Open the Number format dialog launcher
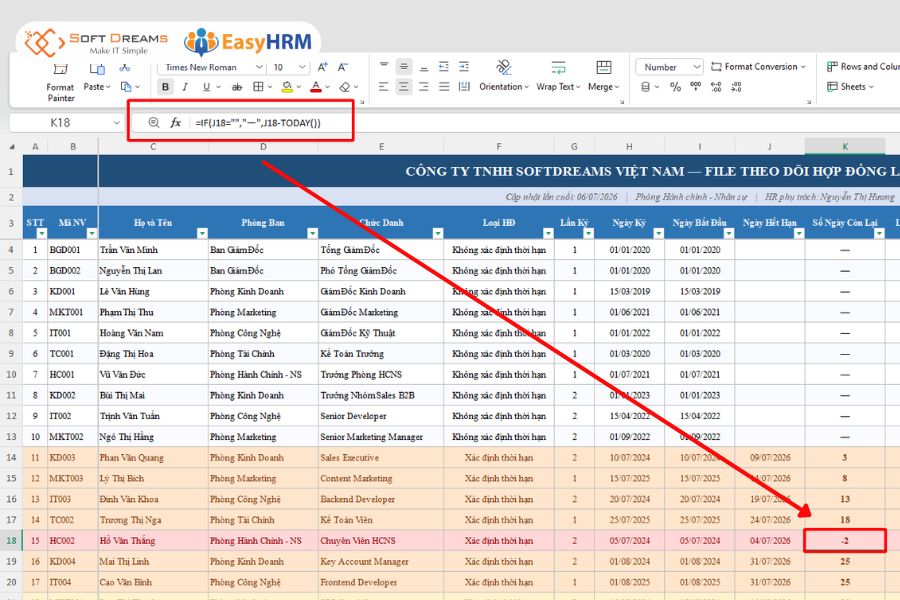Viewport: 900px width, 600px height. (809, 102)
